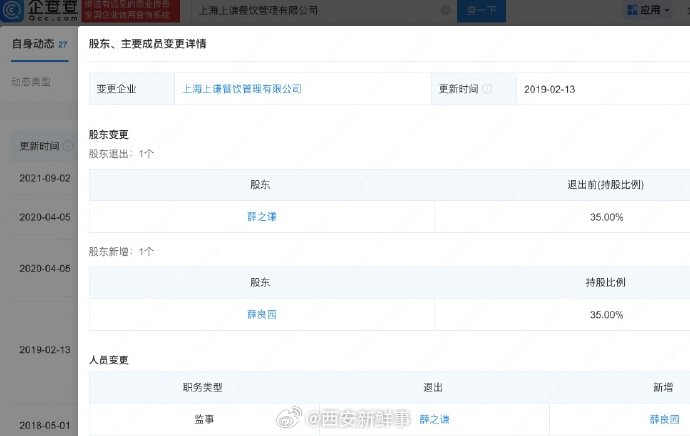Screen dimensions: 690x436
Task: Click the 股东退出:1个 label
Action: [121, 154]
